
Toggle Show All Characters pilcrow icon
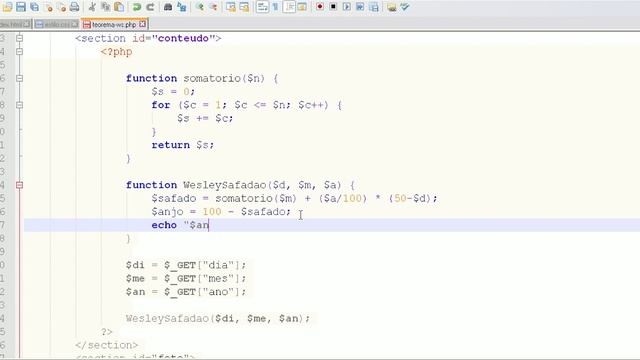click(276, 7)
